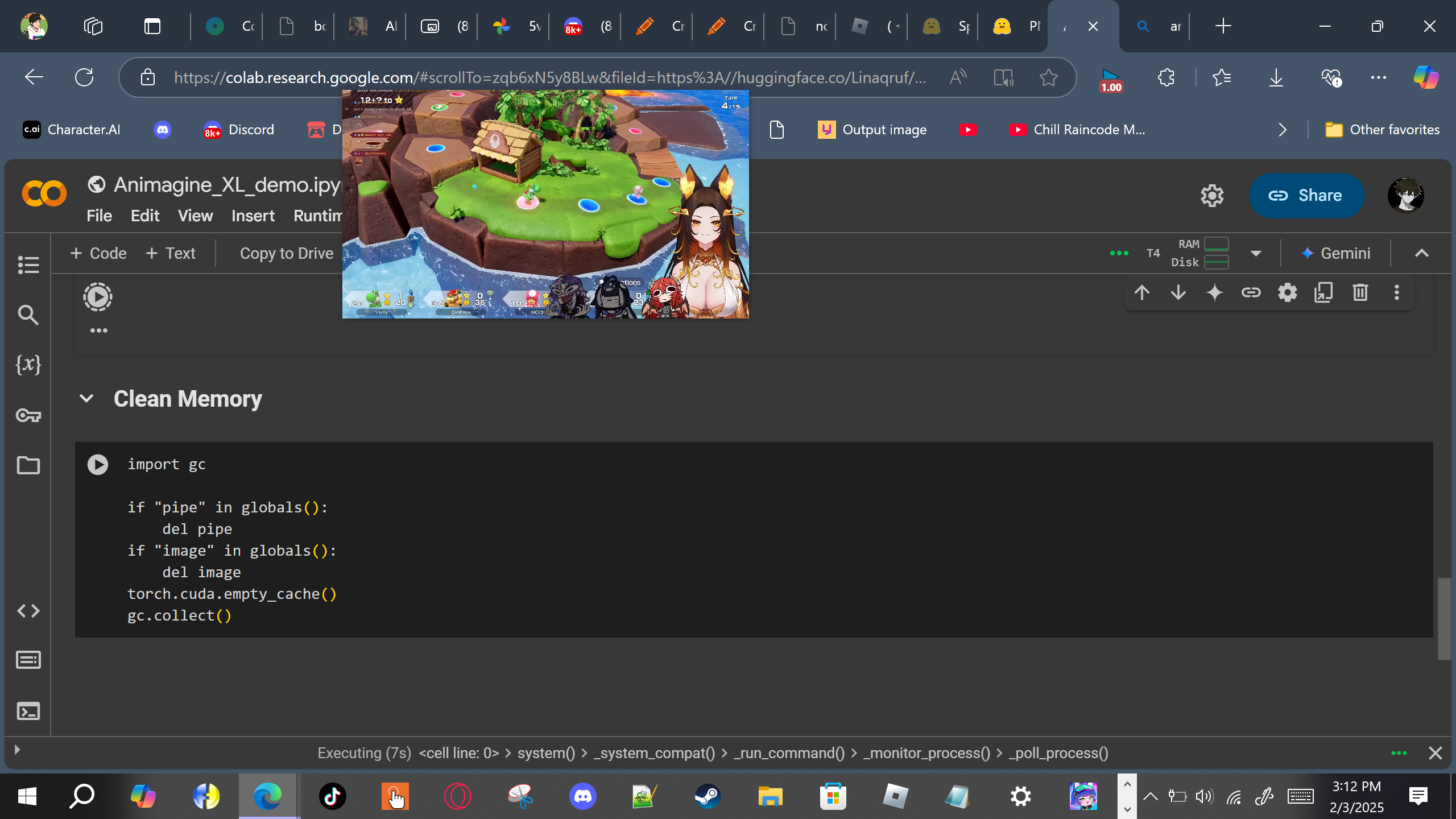1456x819 pixels.
Task: Open browser Downloads icon
Action: [1276, 77]
